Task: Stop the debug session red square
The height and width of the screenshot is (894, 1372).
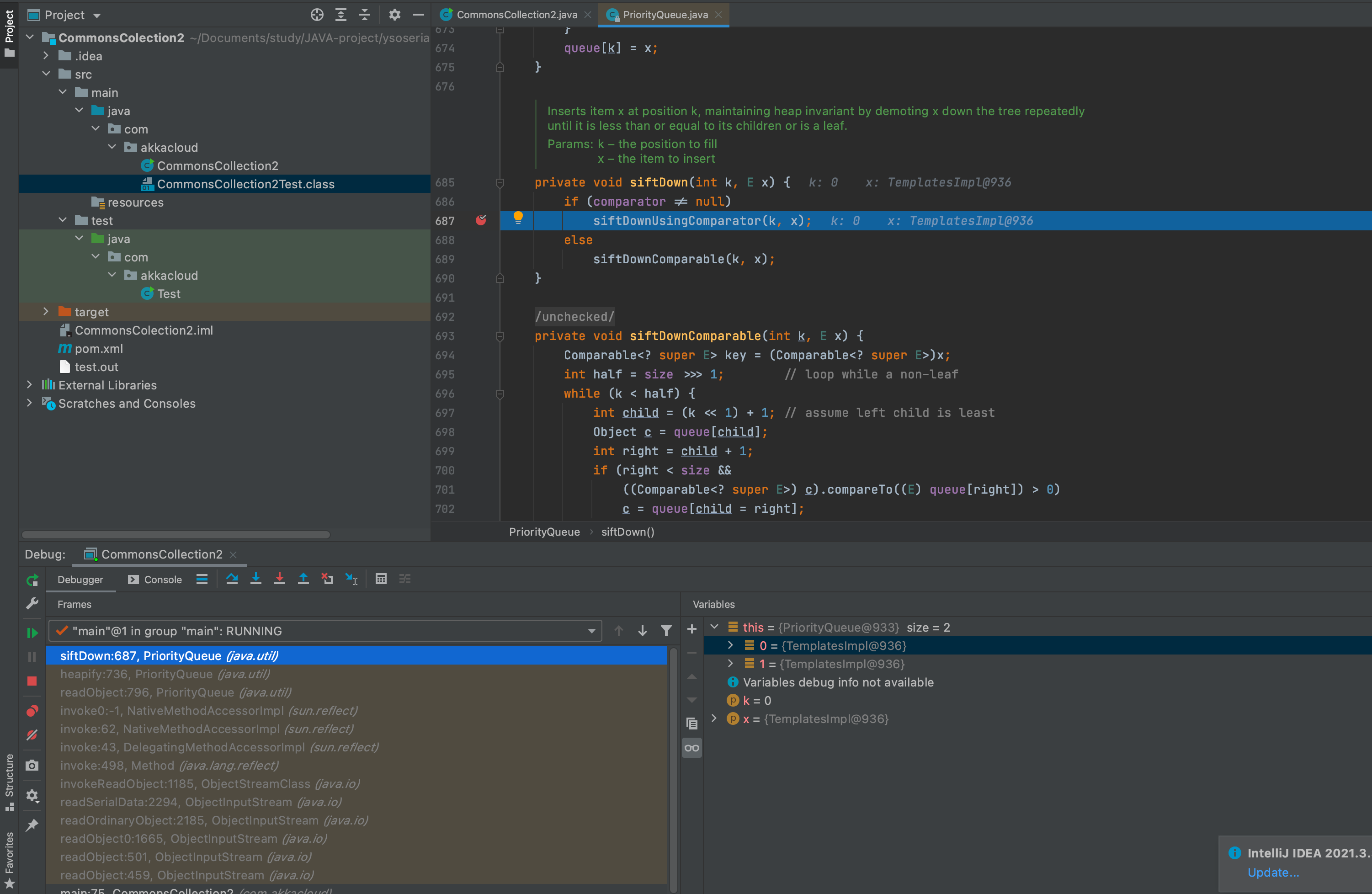Action: [32, 681]
